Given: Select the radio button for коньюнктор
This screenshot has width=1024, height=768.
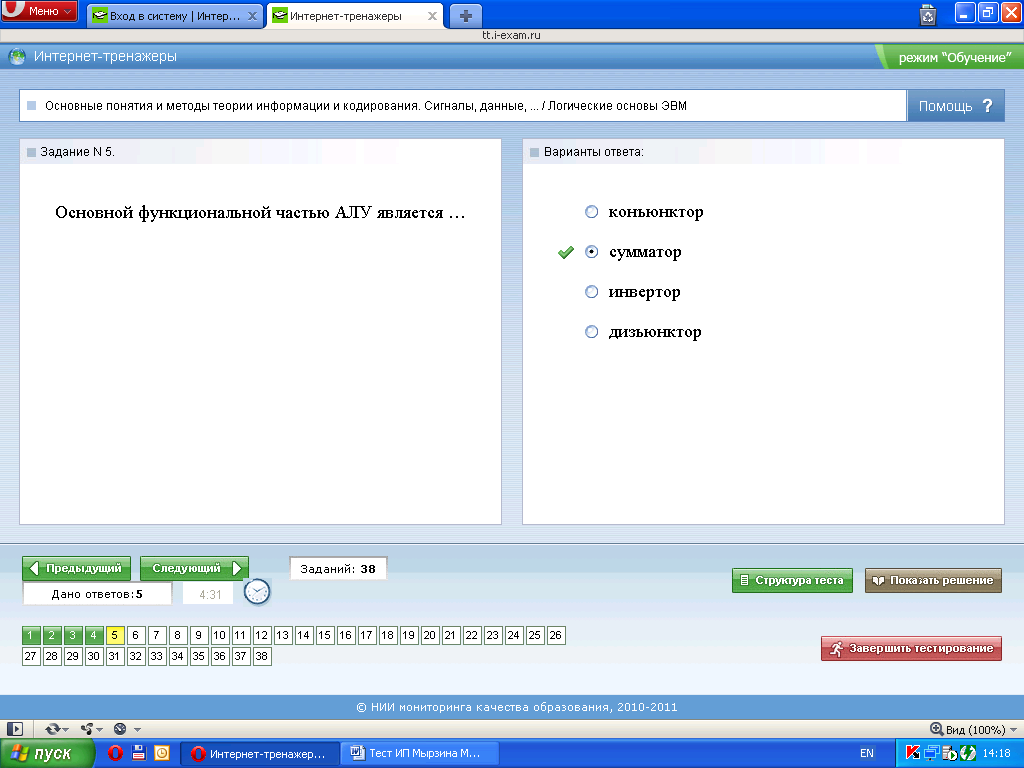Looking at the screenshot, I should point(592,212).
